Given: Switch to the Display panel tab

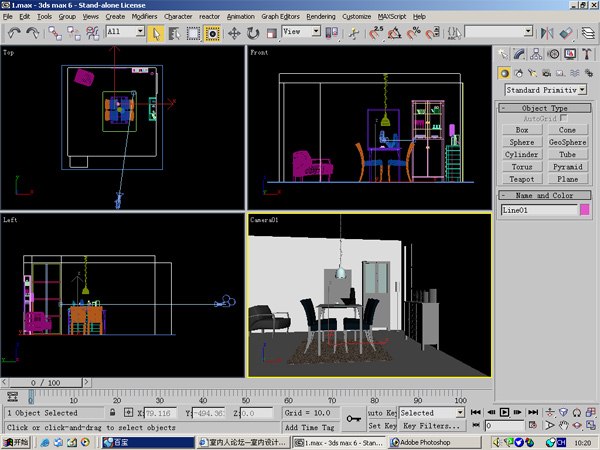Looking at the screenshot, I should point(570,54).
